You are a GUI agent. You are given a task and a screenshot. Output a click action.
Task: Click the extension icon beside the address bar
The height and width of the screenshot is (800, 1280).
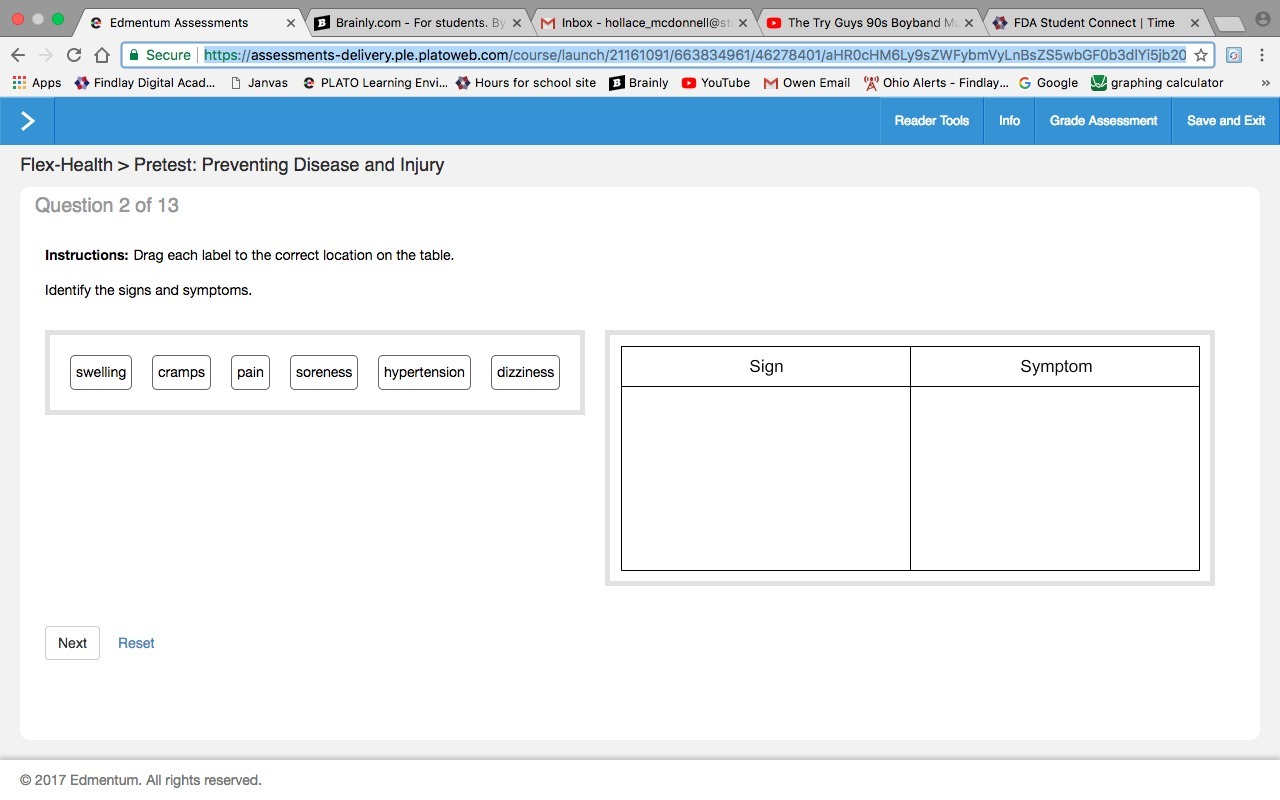pos(1234,55)
